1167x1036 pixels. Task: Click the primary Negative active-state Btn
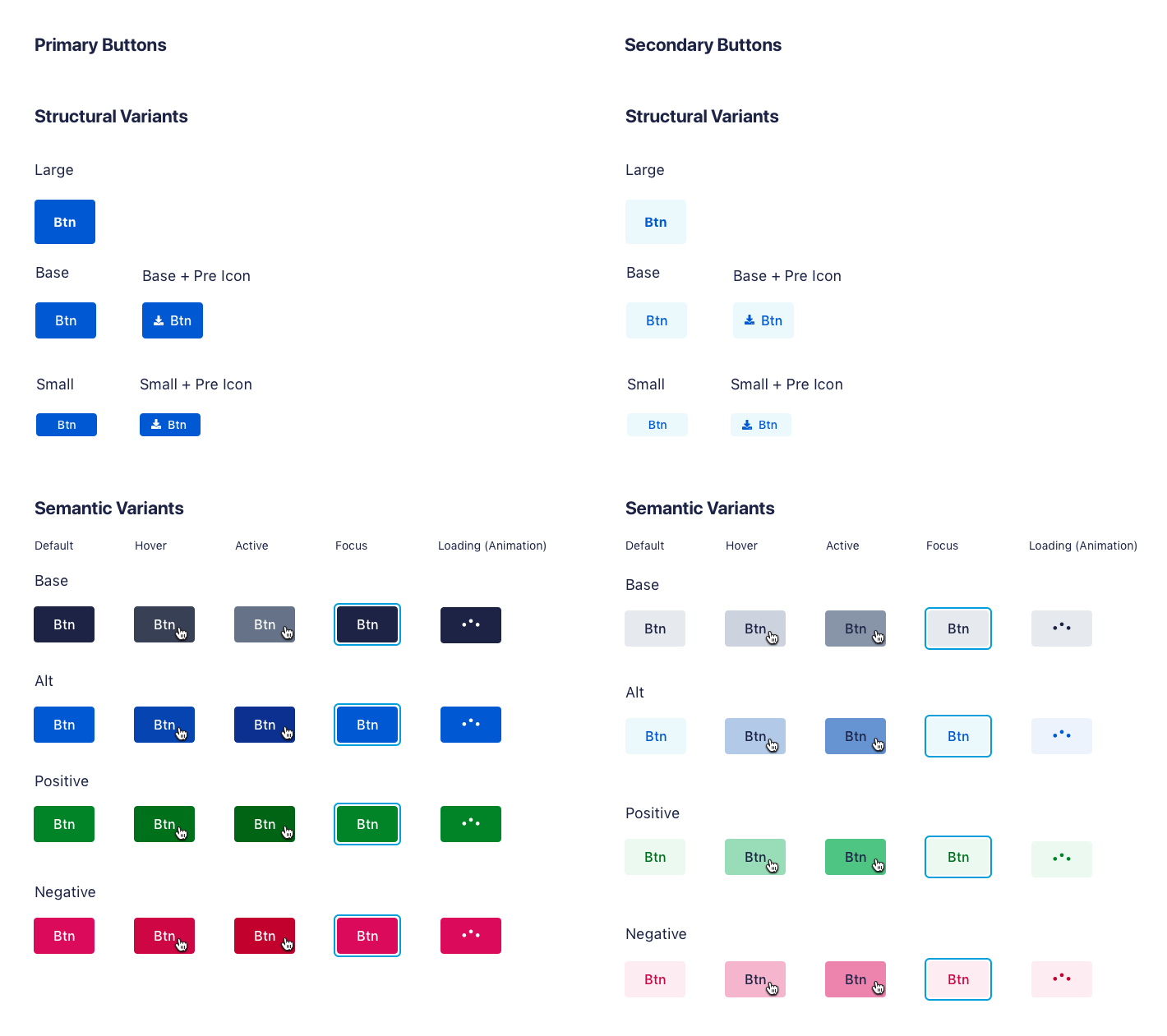265,936
